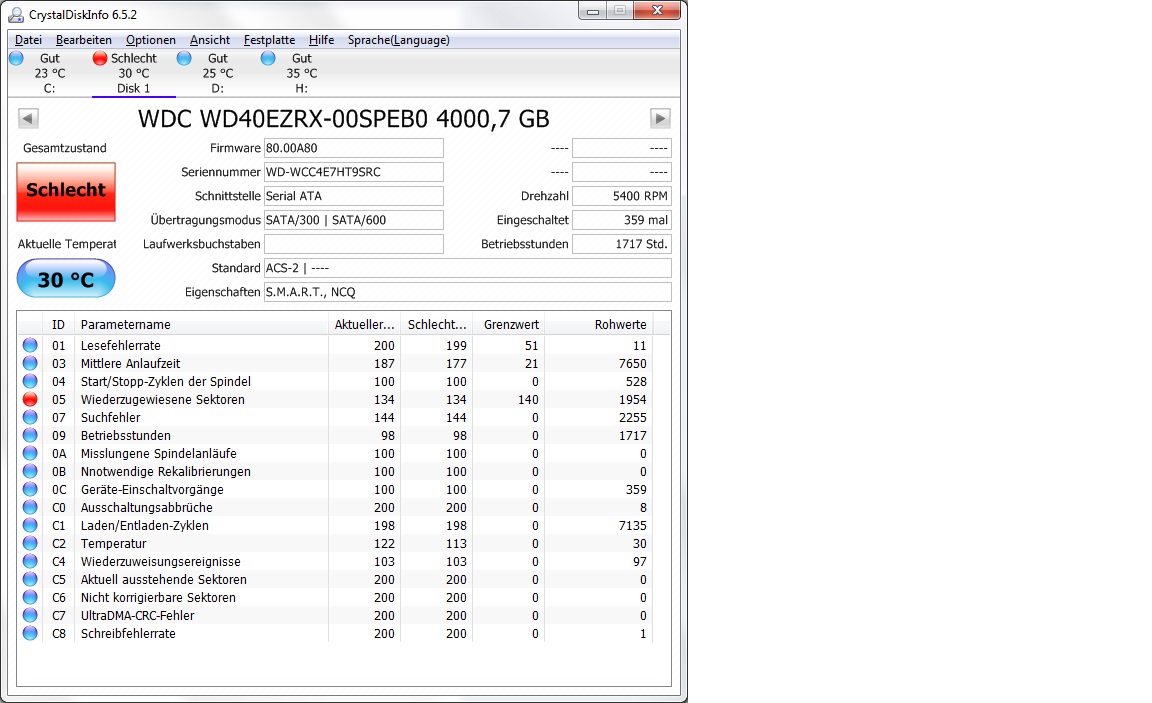The width and height of the screenshot is (1152, 703).
Task: Click the blue status orb for drive D:
Action: pyautogui.click(x=184, y=58)
